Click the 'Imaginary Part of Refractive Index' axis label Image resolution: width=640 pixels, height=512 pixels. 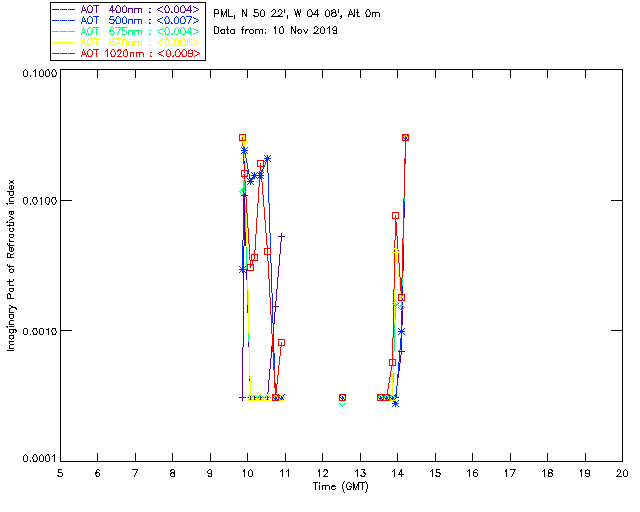pos(13,266)
